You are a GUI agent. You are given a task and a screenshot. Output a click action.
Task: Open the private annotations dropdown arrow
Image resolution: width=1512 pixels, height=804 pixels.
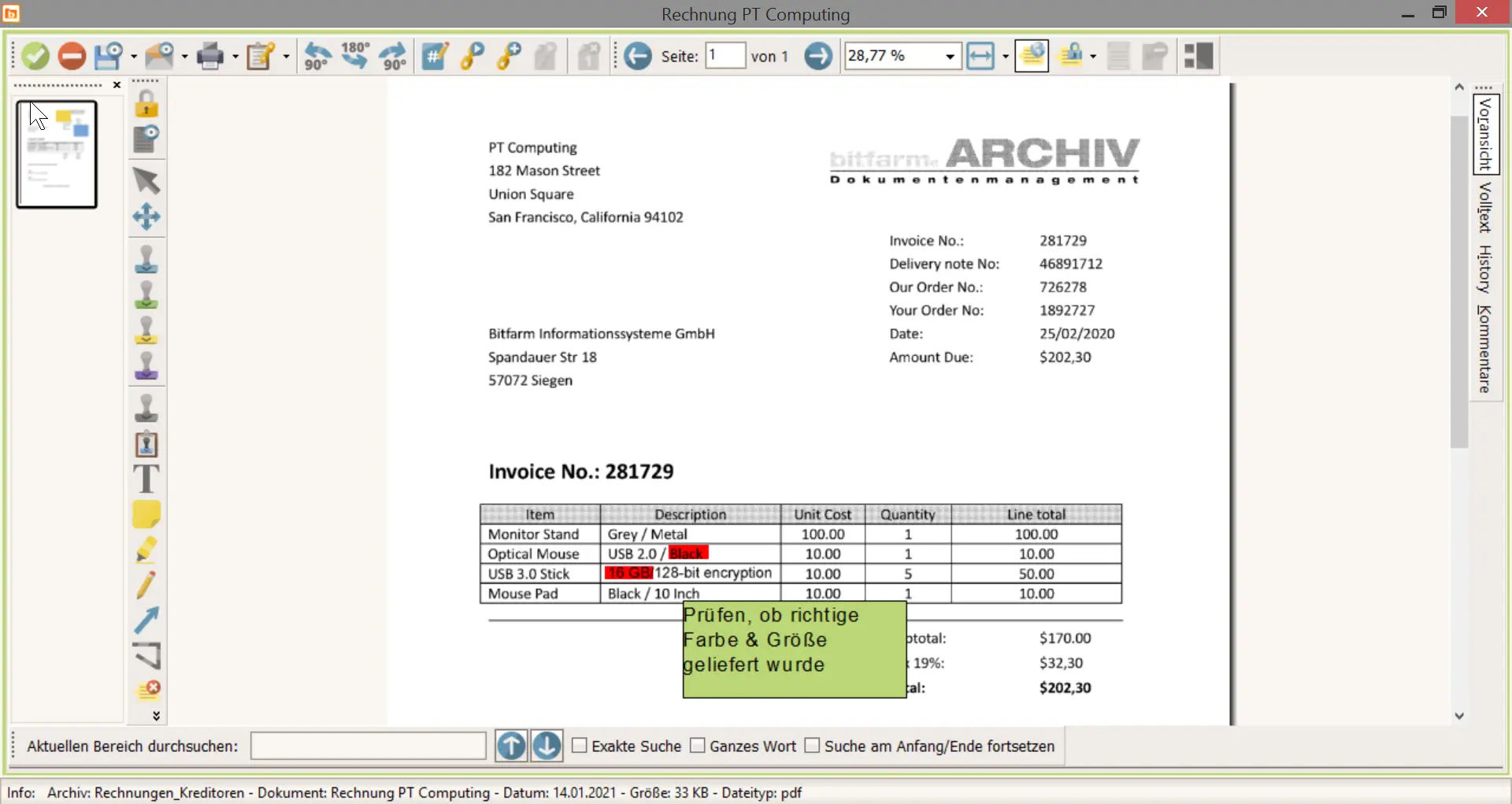coord(1093,57)
